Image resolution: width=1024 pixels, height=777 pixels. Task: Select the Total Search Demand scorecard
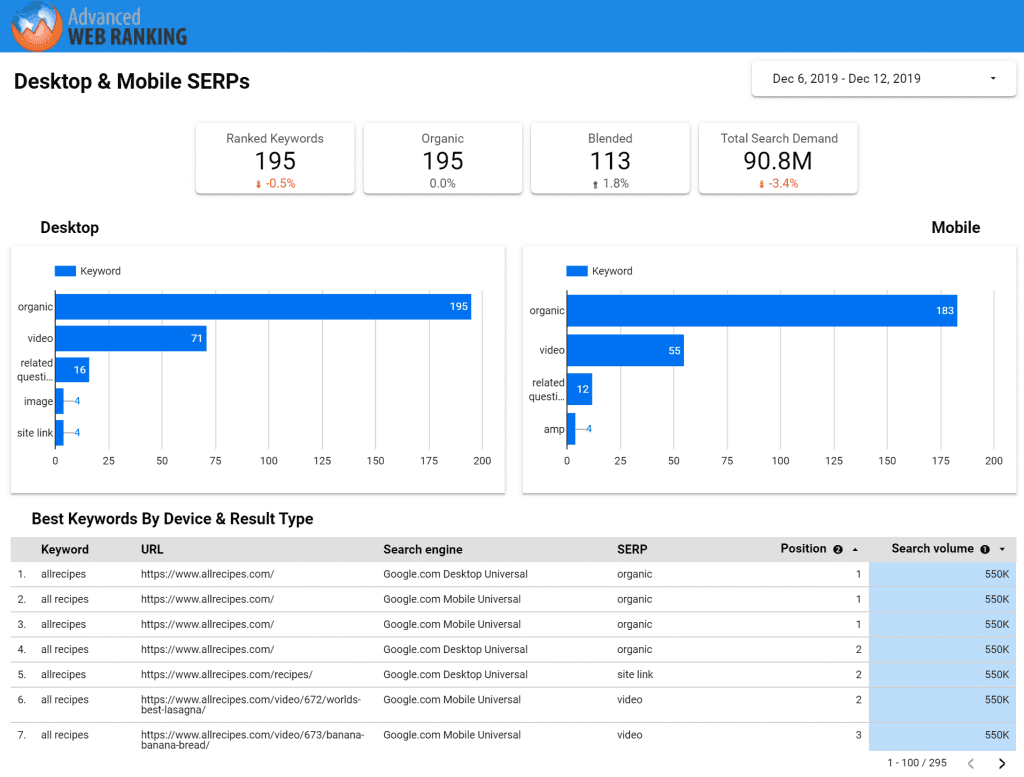[778, 159]
